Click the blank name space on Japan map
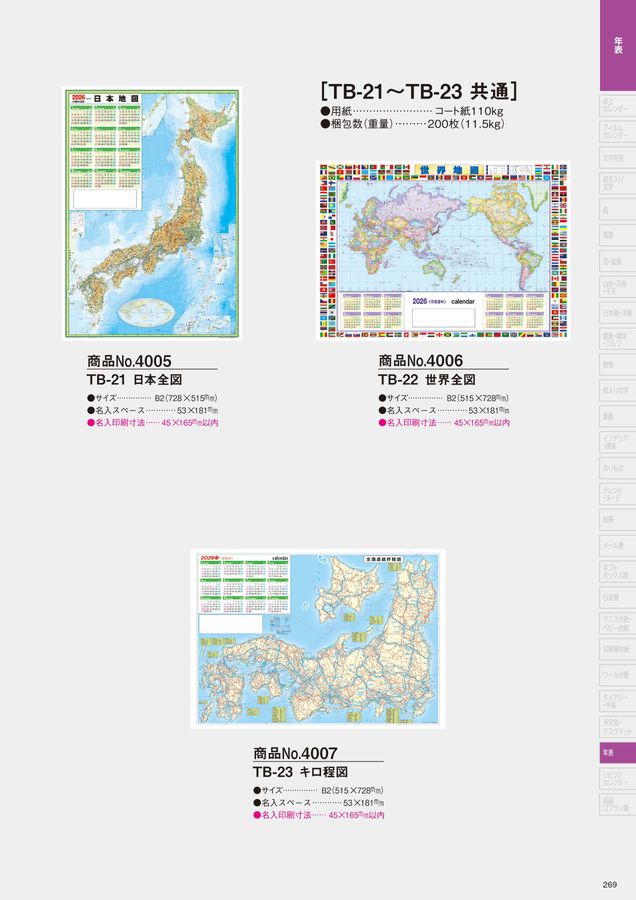The width and height of the screenshot is (636, 900). (x=106, y=199)
